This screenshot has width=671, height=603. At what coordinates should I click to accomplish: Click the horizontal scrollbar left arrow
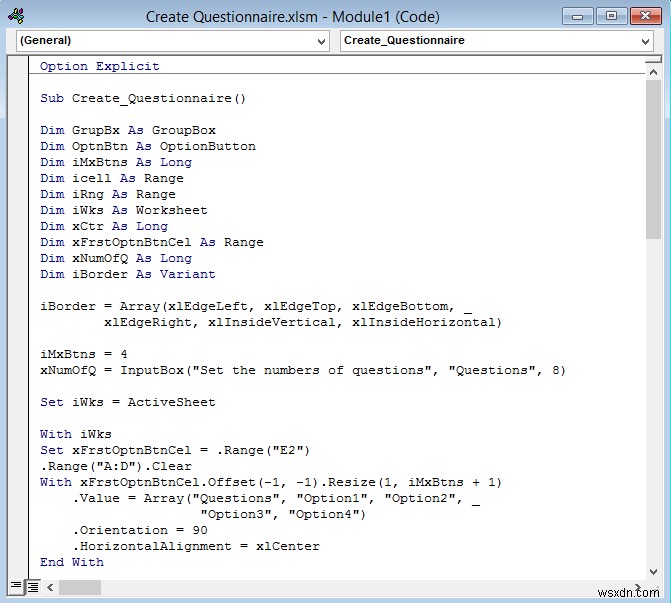tap(50, 587)
